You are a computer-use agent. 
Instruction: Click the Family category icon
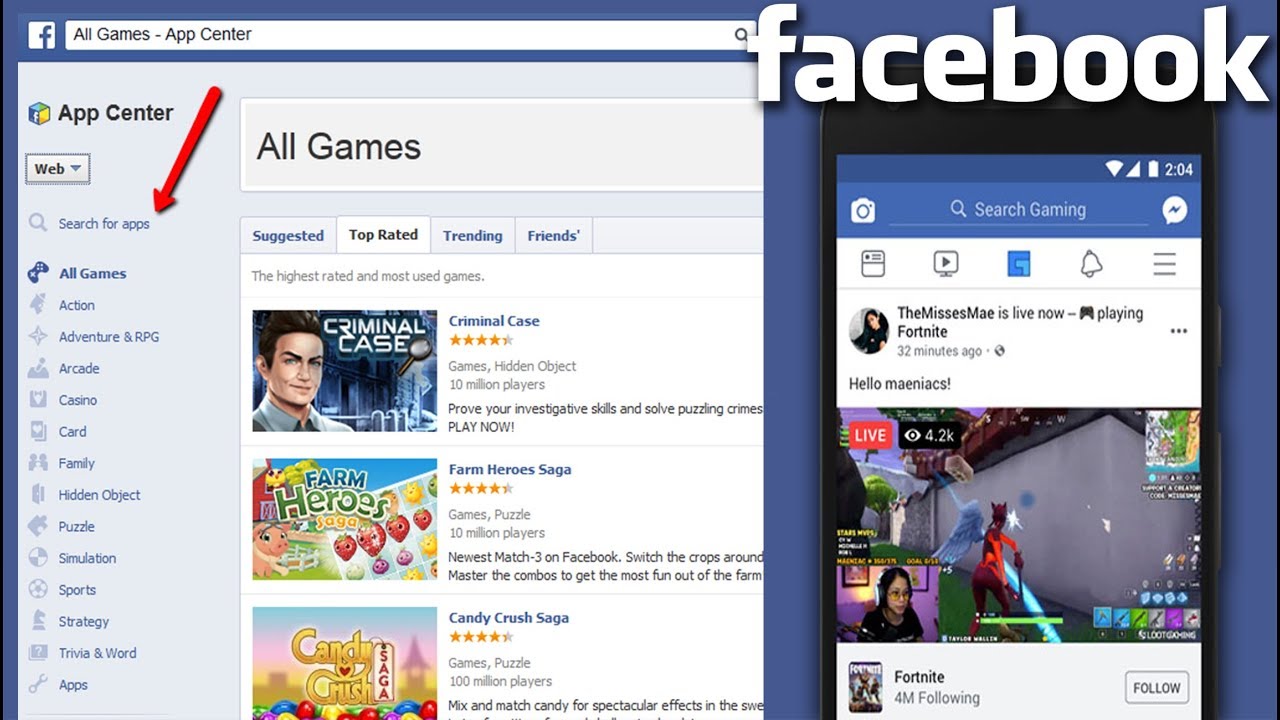click(38, 463)
